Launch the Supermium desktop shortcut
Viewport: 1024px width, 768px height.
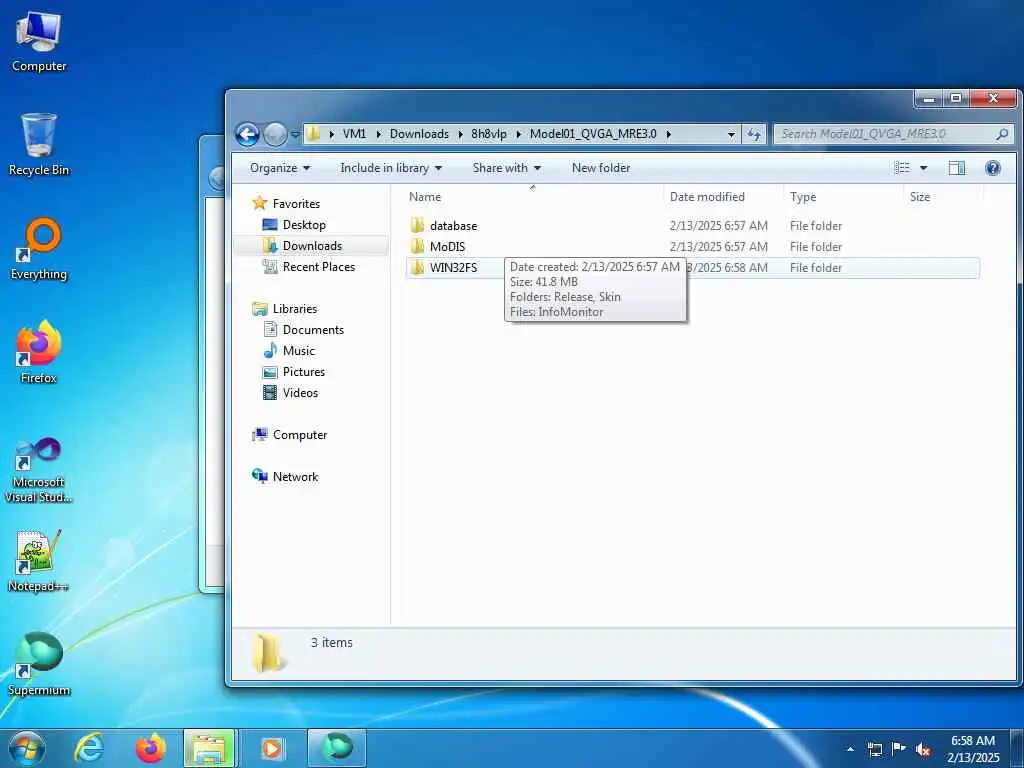tap(39, 664)
